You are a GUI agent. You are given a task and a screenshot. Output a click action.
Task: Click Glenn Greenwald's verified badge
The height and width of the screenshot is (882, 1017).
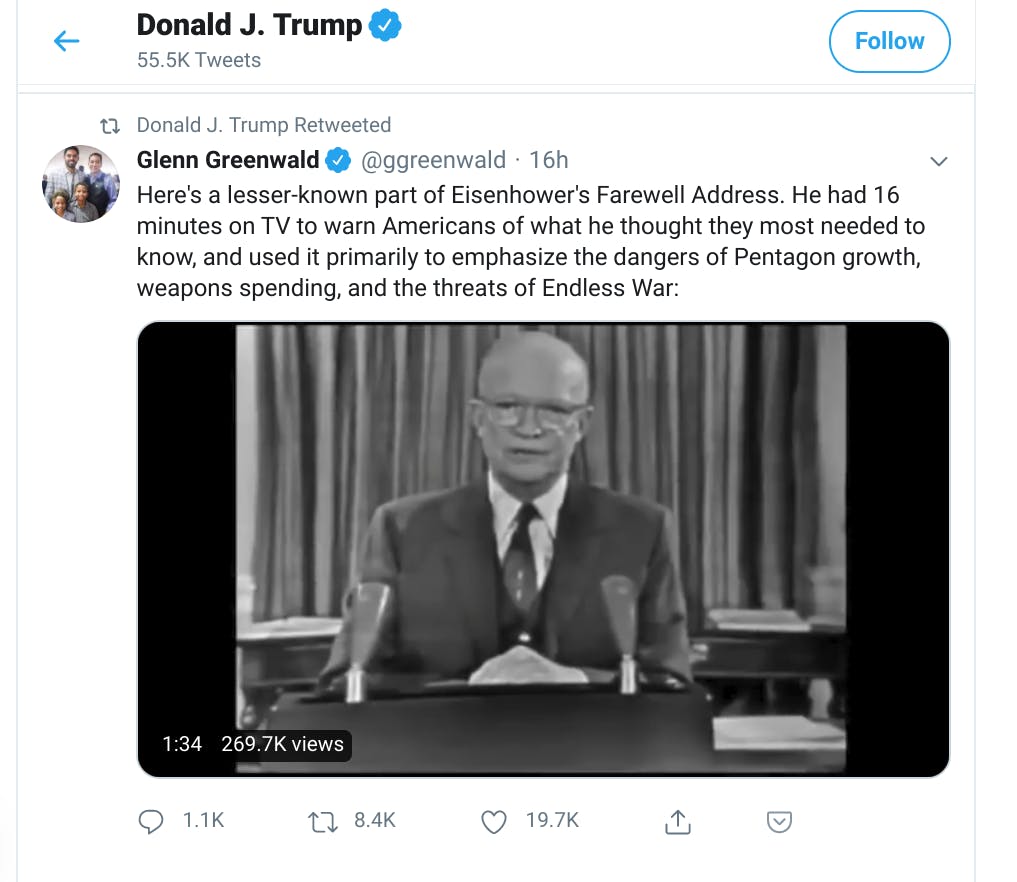tap(338, 160)
